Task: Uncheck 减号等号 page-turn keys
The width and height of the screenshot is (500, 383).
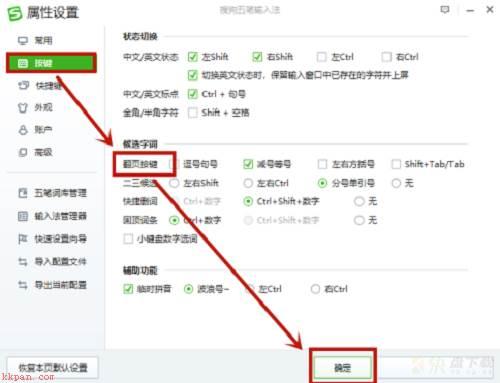Action: coord(248,164)
